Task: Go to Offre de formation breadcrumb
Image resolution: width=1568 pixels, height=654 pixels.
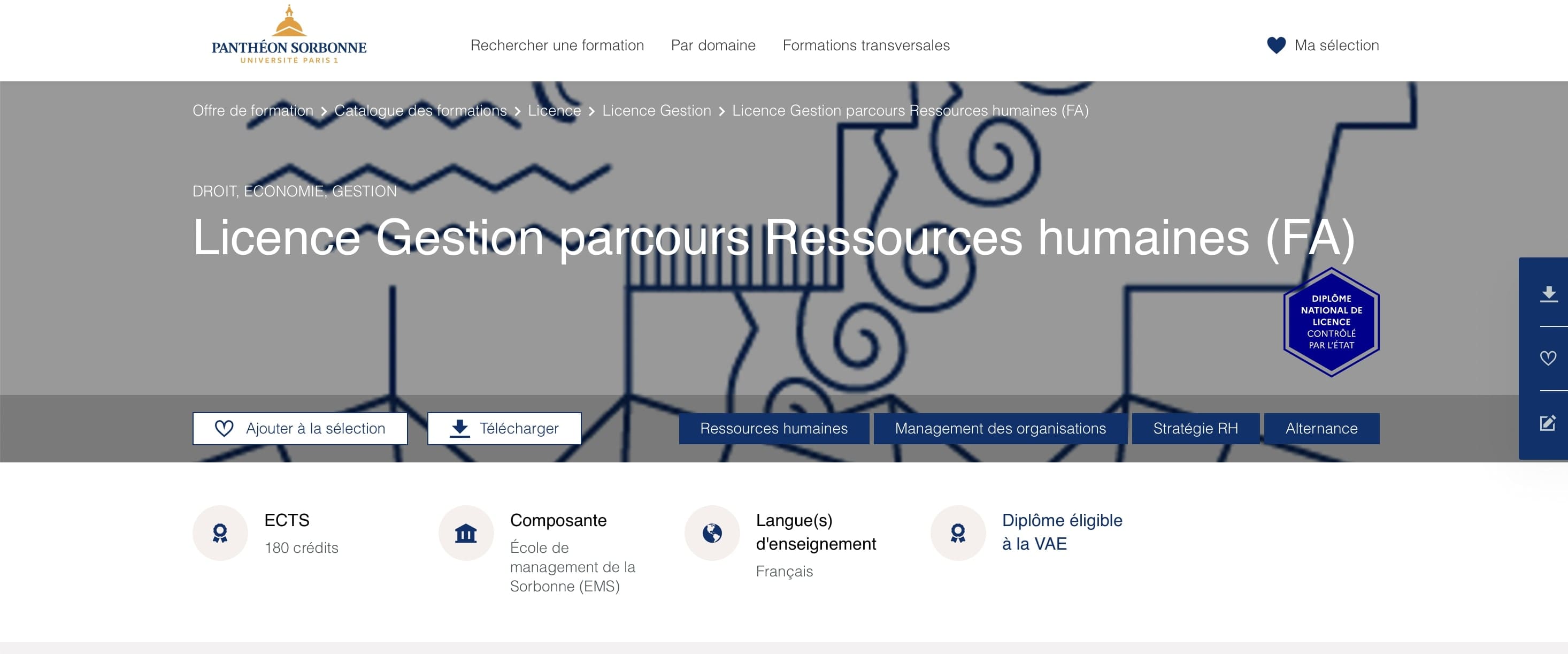Action: pyautogui.click(x=252, y=110)
